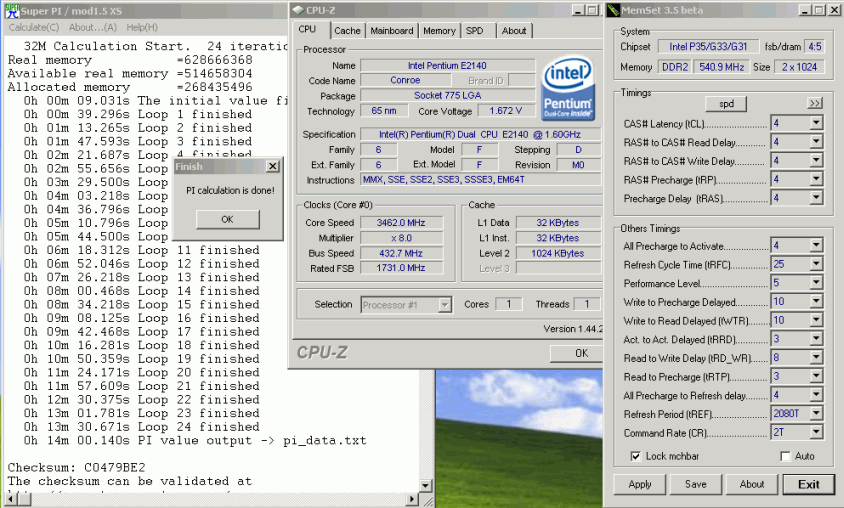Click OK in the Finish dialog
The width and height of the screenshot is (844, 508).
tap(228, 220)
